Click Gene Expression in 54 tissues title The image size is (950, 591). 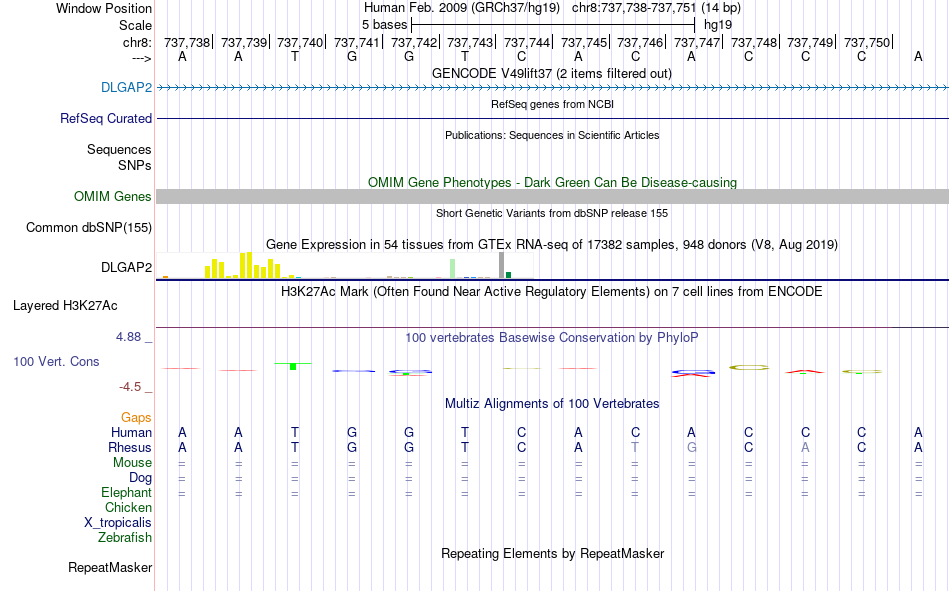tap(552, 244)
